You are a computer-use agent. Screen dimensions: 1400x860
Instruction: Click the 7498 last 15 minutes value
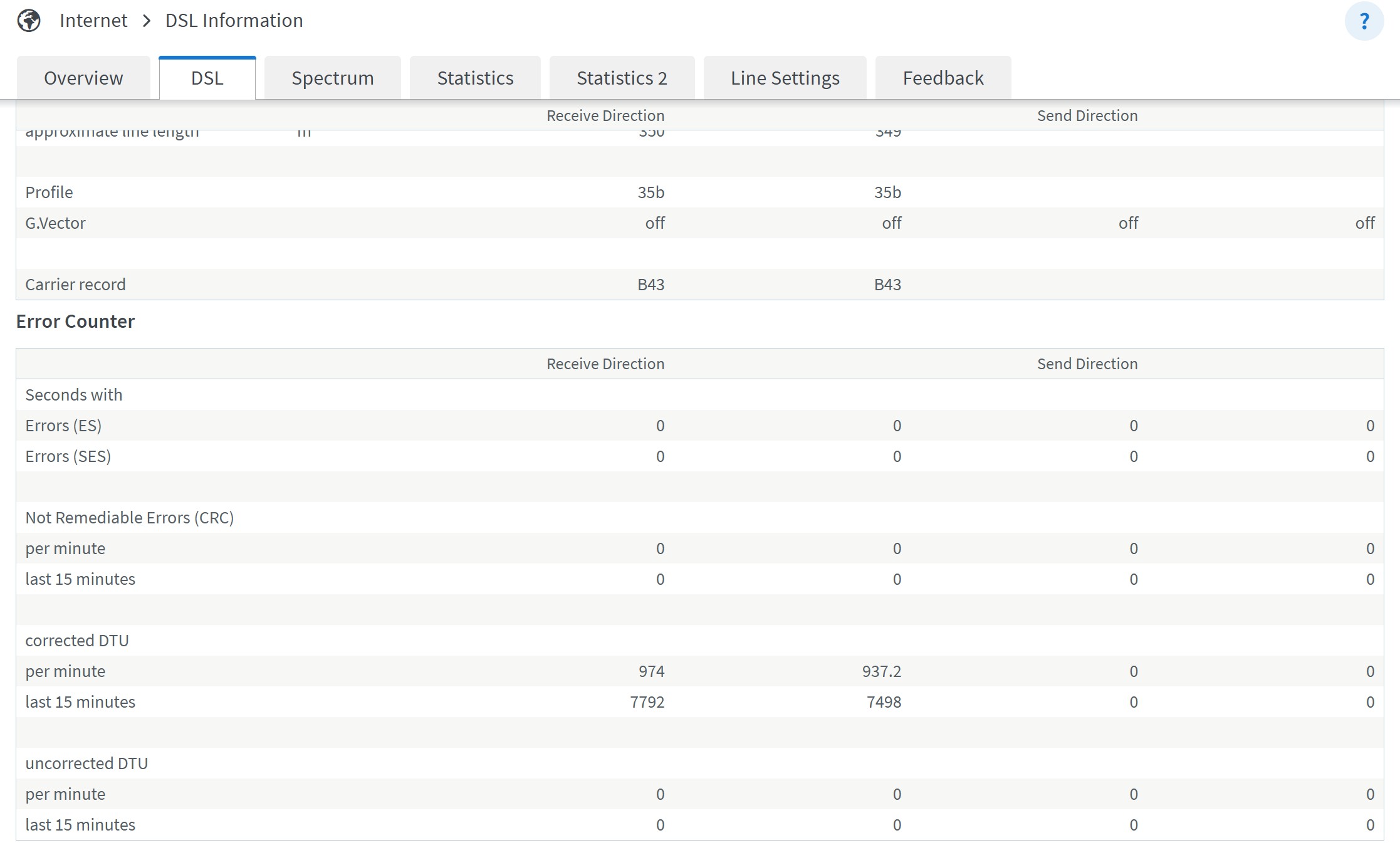[x=884, y=702]
